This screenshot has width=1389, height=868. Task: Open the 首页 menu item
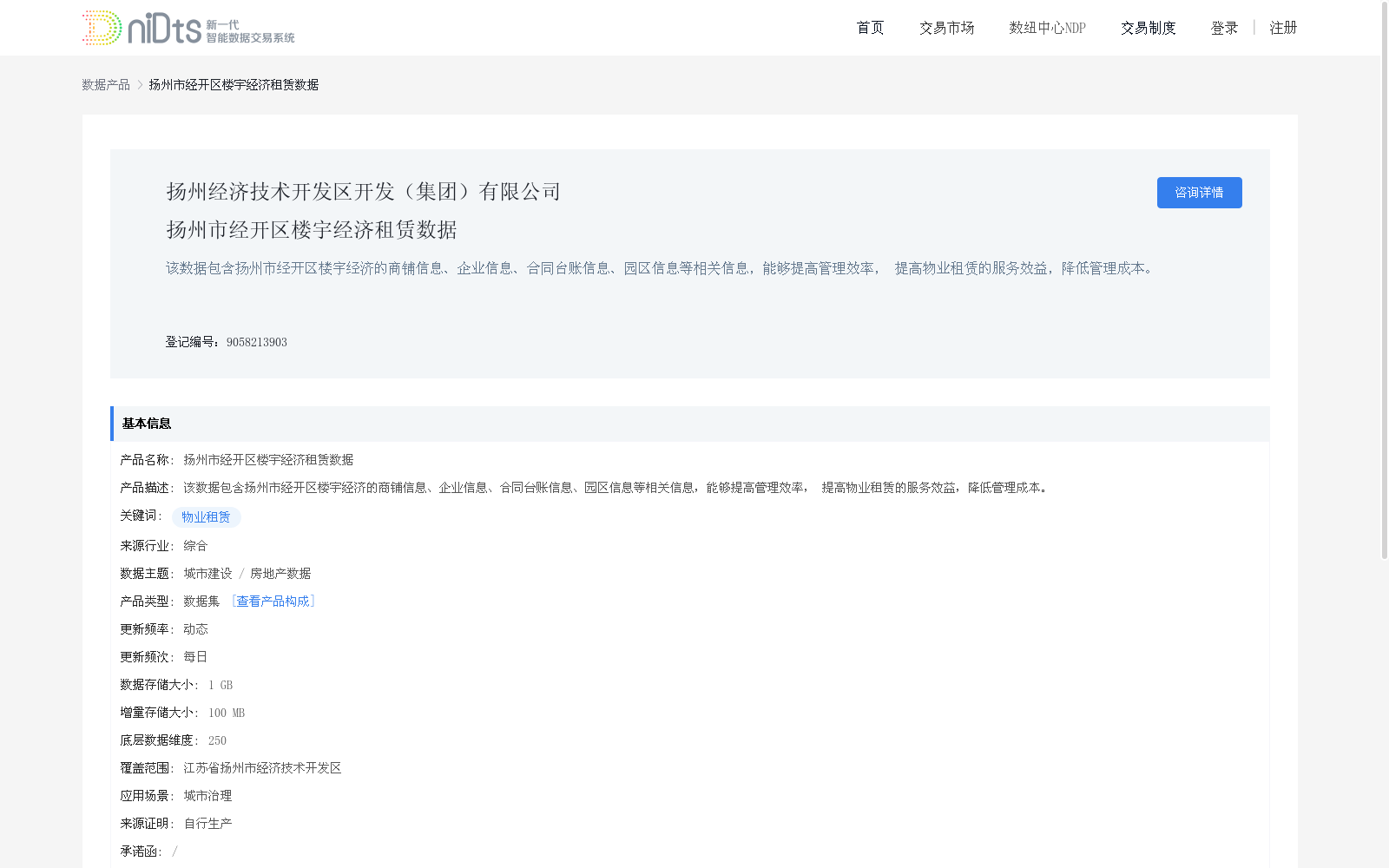click(870, 28)
